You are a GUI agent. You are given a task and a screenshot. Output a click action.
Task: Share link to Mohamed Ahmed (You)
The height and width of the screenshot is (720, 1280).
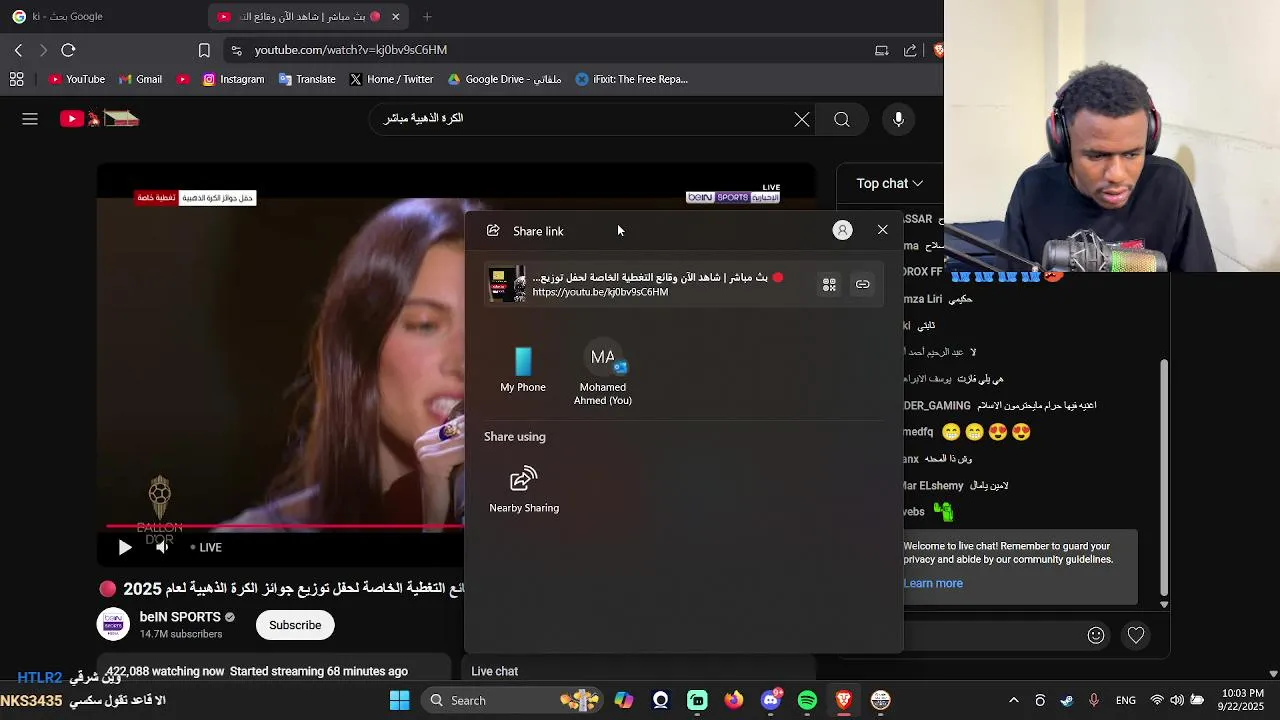point(603,372)
